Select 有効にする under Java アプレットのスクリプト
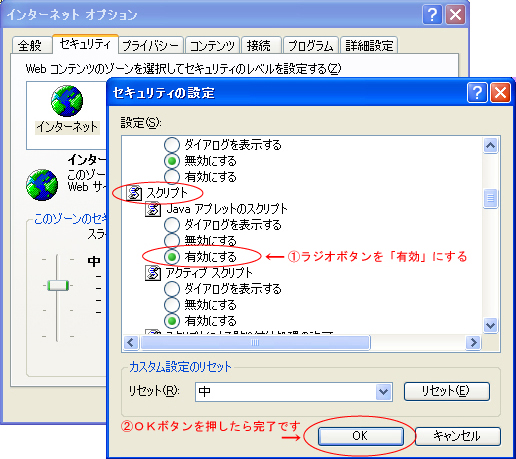 pos(172,257)
